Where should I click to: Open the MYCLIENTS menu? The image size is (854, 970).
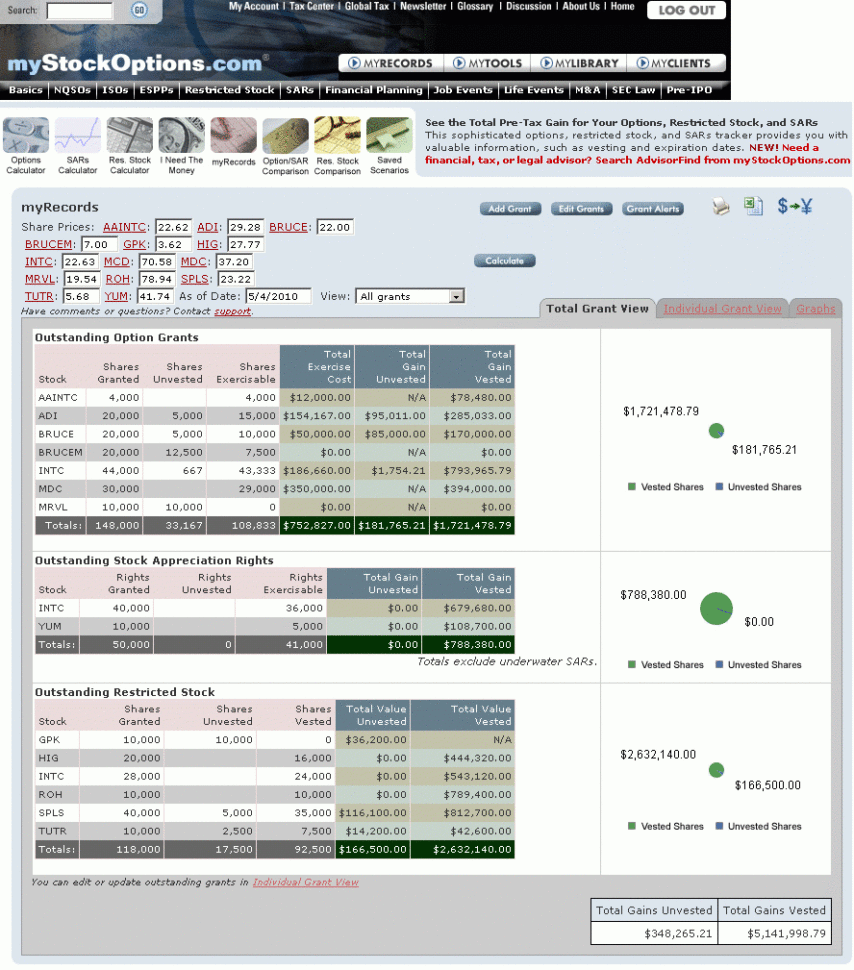pos(674,63)
